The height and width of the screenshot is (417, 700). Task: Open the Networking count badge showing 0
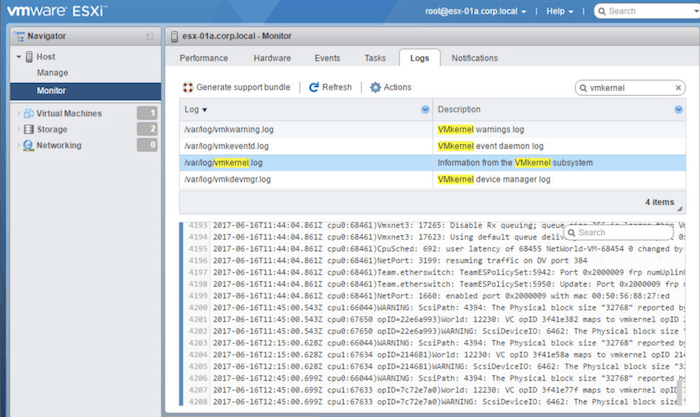tap(147, 145)
